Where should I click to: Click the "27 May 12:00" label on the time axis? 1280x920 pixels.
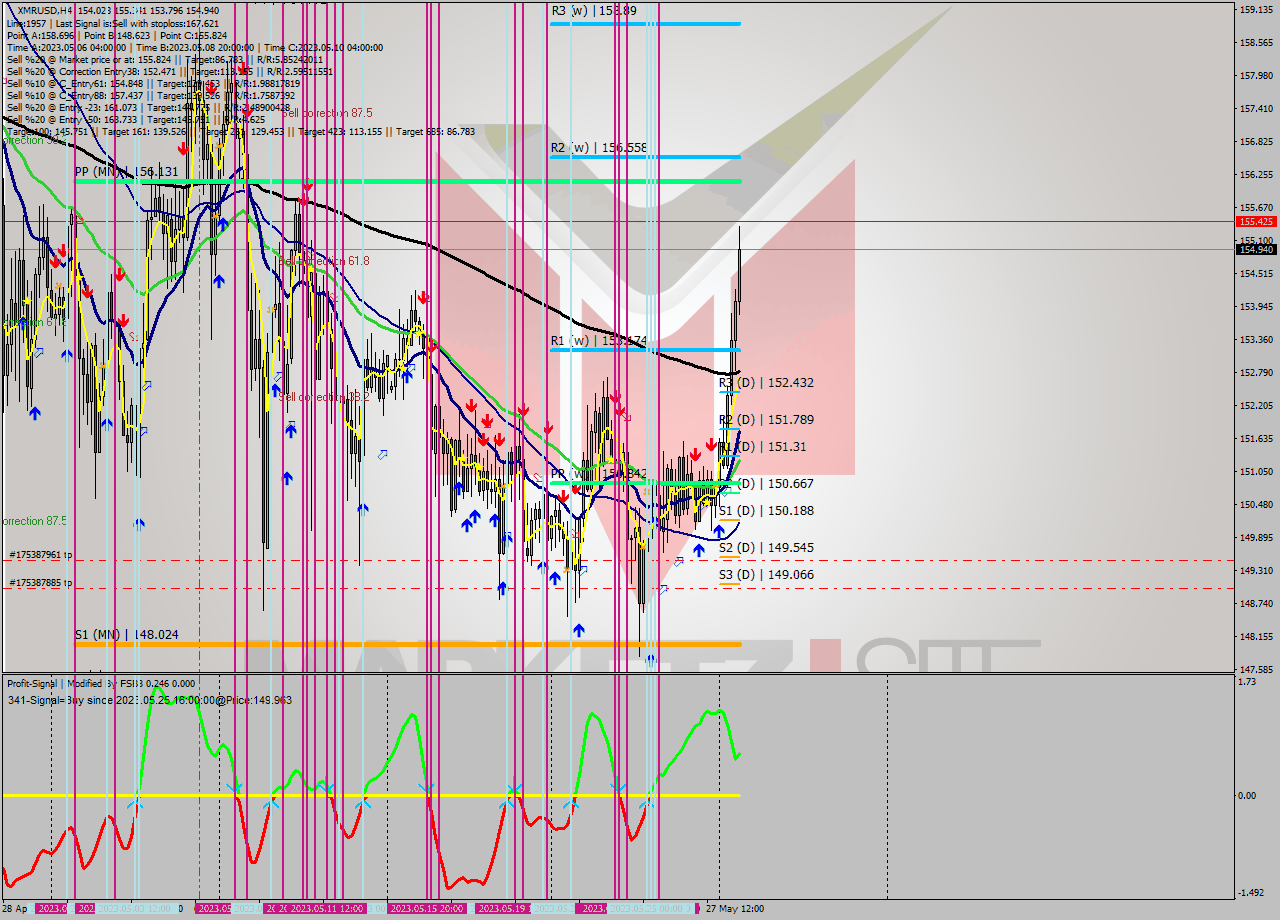tap(733, 910)
